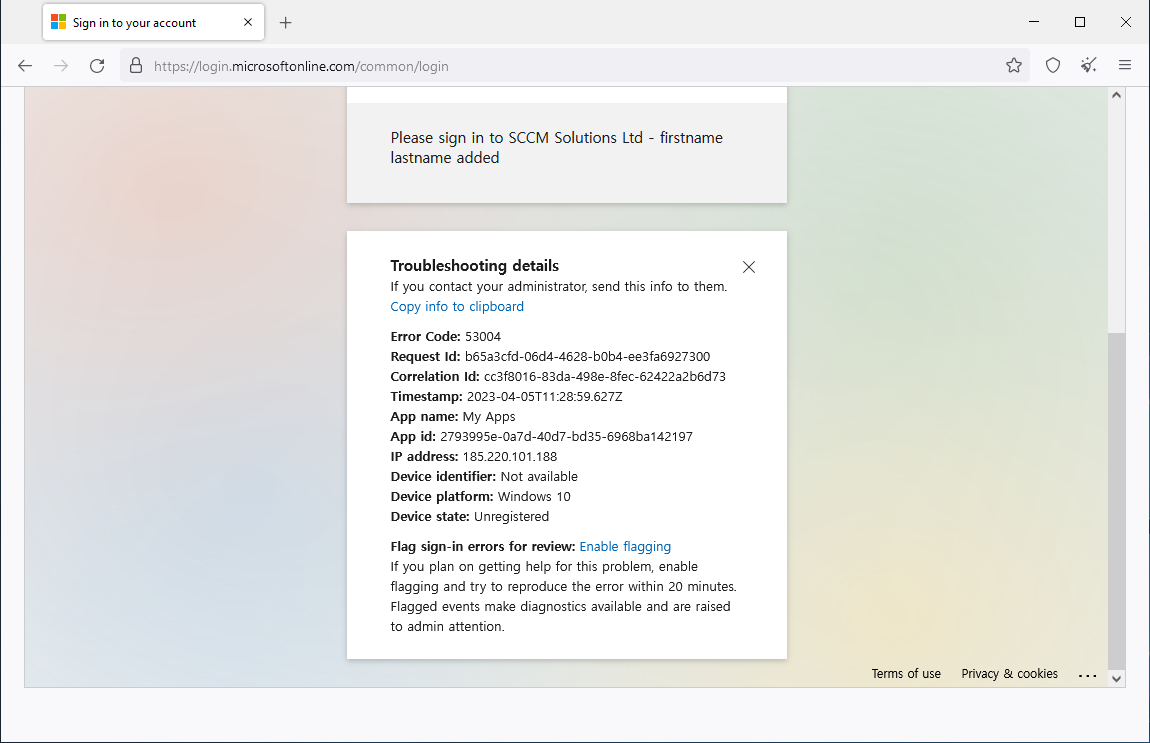The height and width of the screenshot is (743, 1150).
Task: Open the three-dot more options in footer
Action: click(1088, 675)
